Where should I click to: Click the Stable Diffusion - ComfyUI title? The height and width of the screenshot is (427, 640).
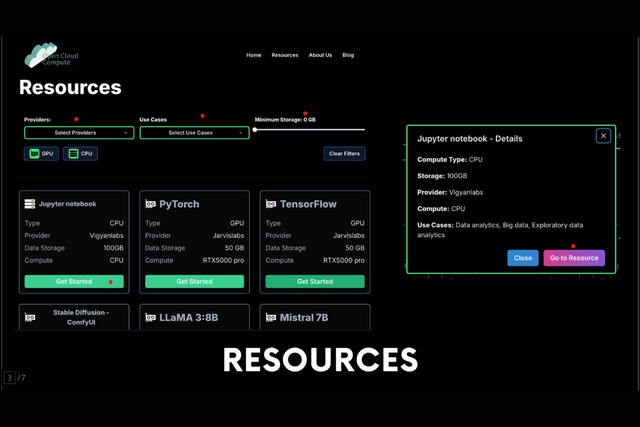coord(81,317)
